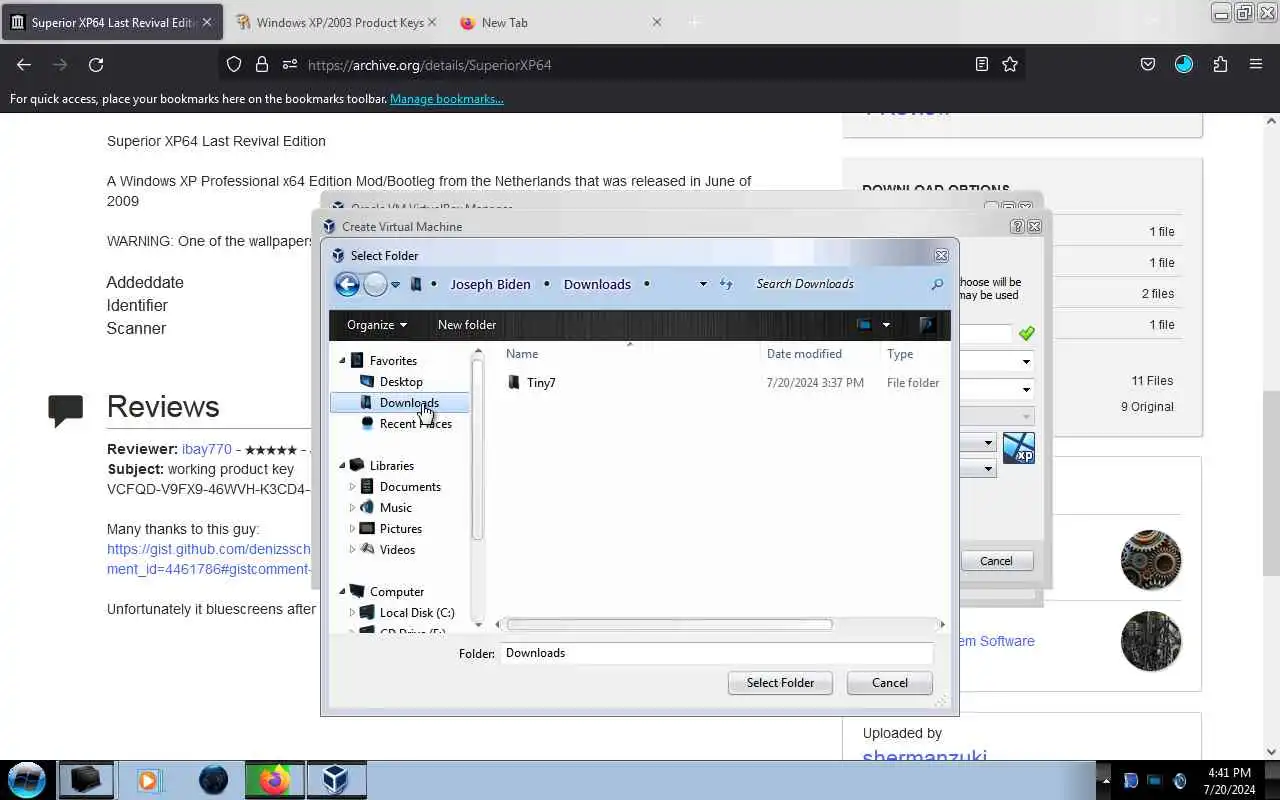Open the tracking protection shield
This screenshot has width=1280, height=800.
[x=234, y=64]
